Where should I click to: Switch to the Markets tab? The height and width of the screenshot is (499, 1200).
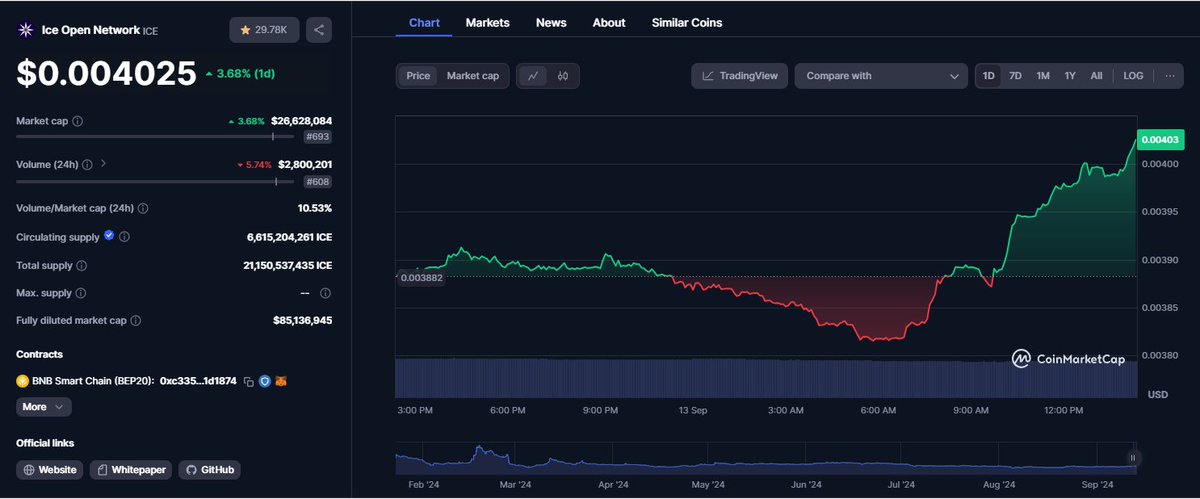[487, 22]
